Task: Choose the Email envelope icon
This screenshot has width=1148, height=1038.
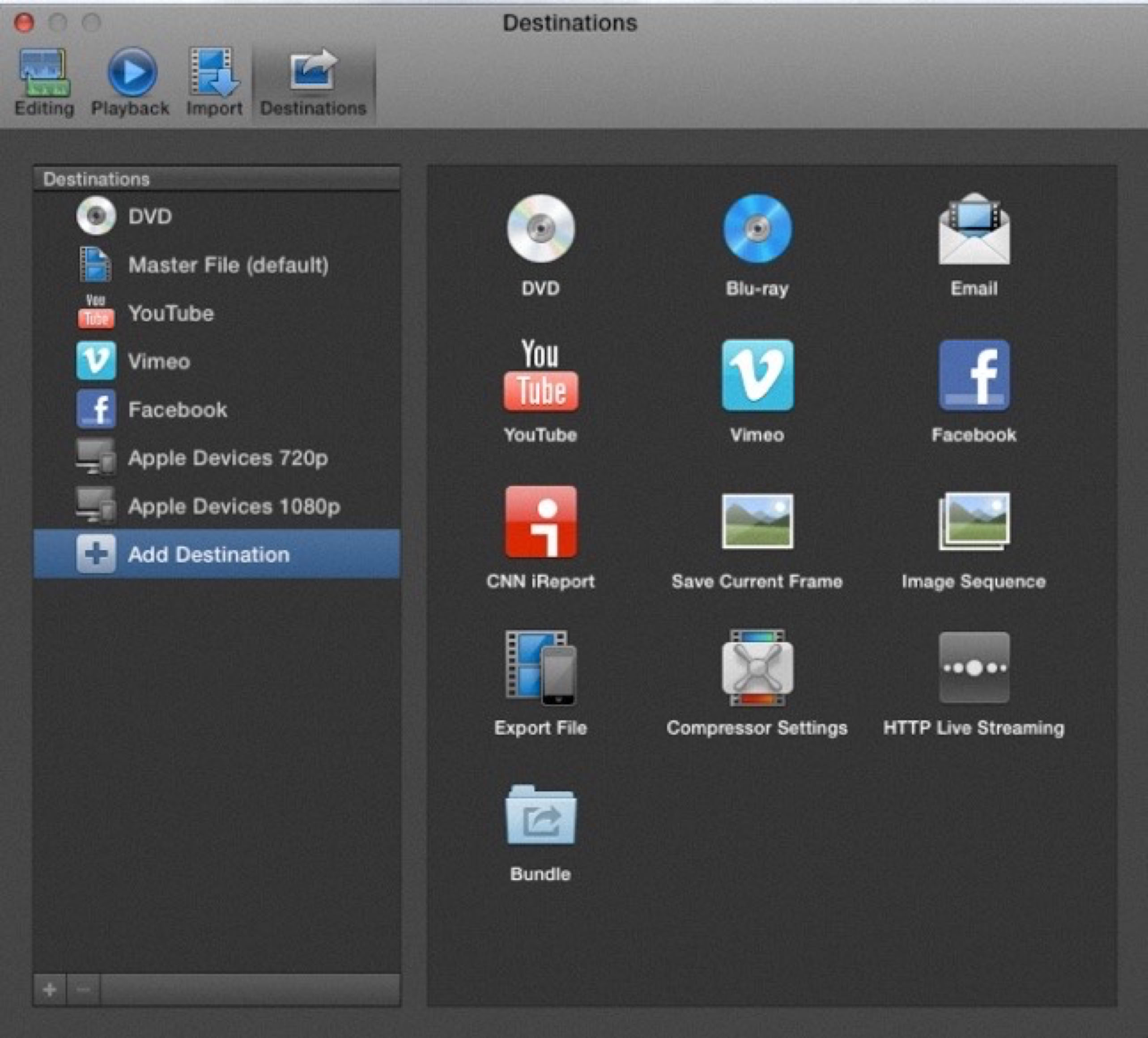Action: coord(974,230)
